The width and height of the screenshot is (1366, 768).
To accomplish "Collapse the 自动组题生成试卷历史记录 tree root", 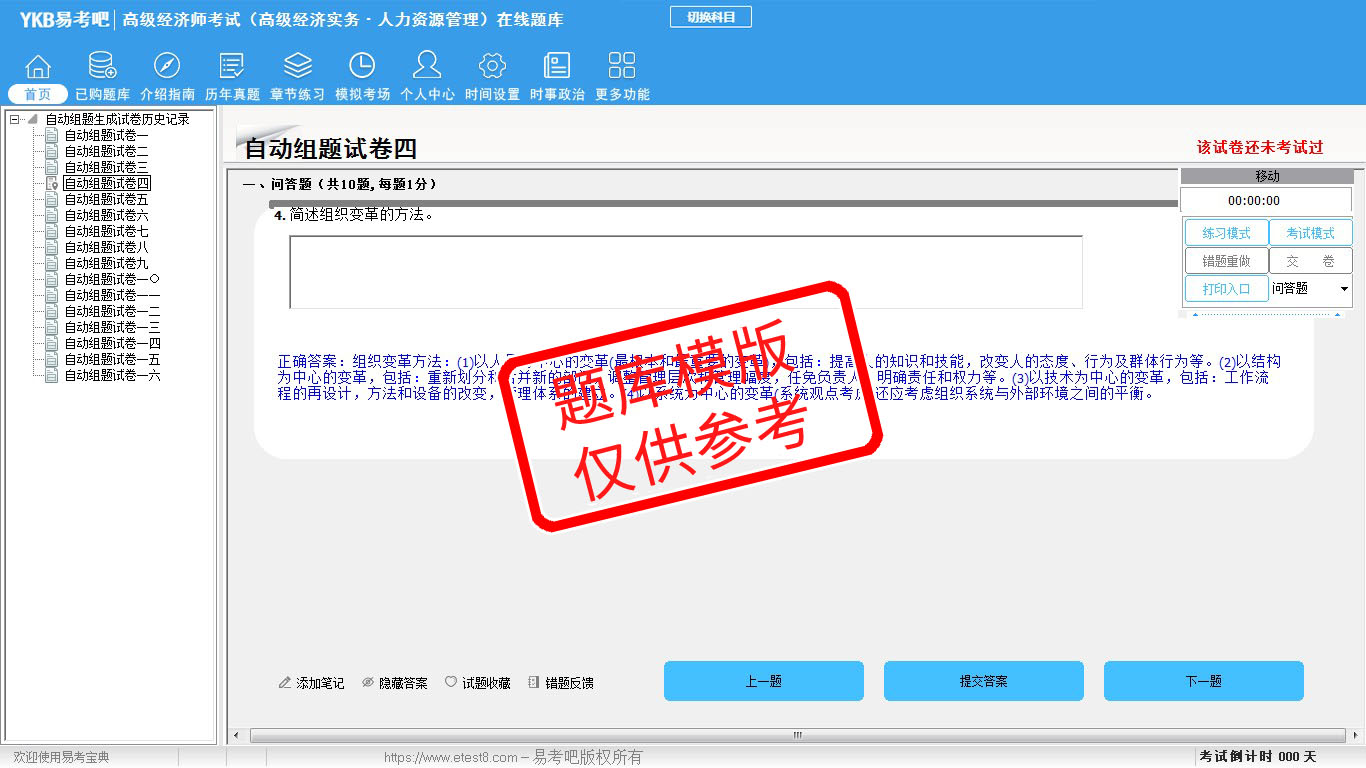I will click(x=15, y=120).
